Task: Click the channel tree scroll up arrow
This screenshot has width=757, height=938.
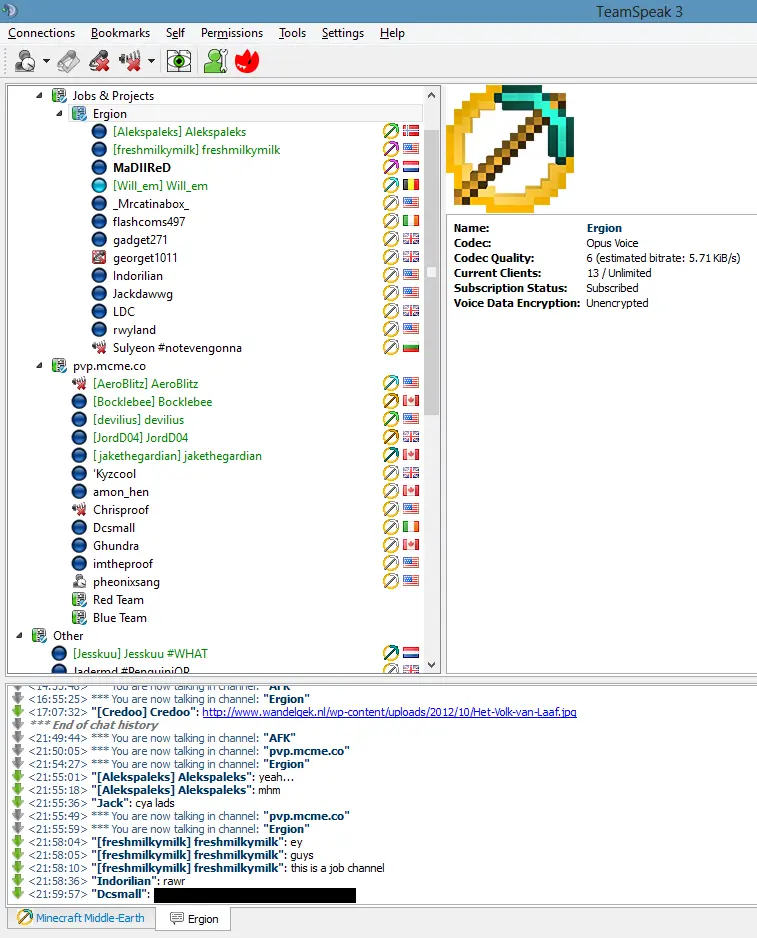Action: (x=431, y=95)
